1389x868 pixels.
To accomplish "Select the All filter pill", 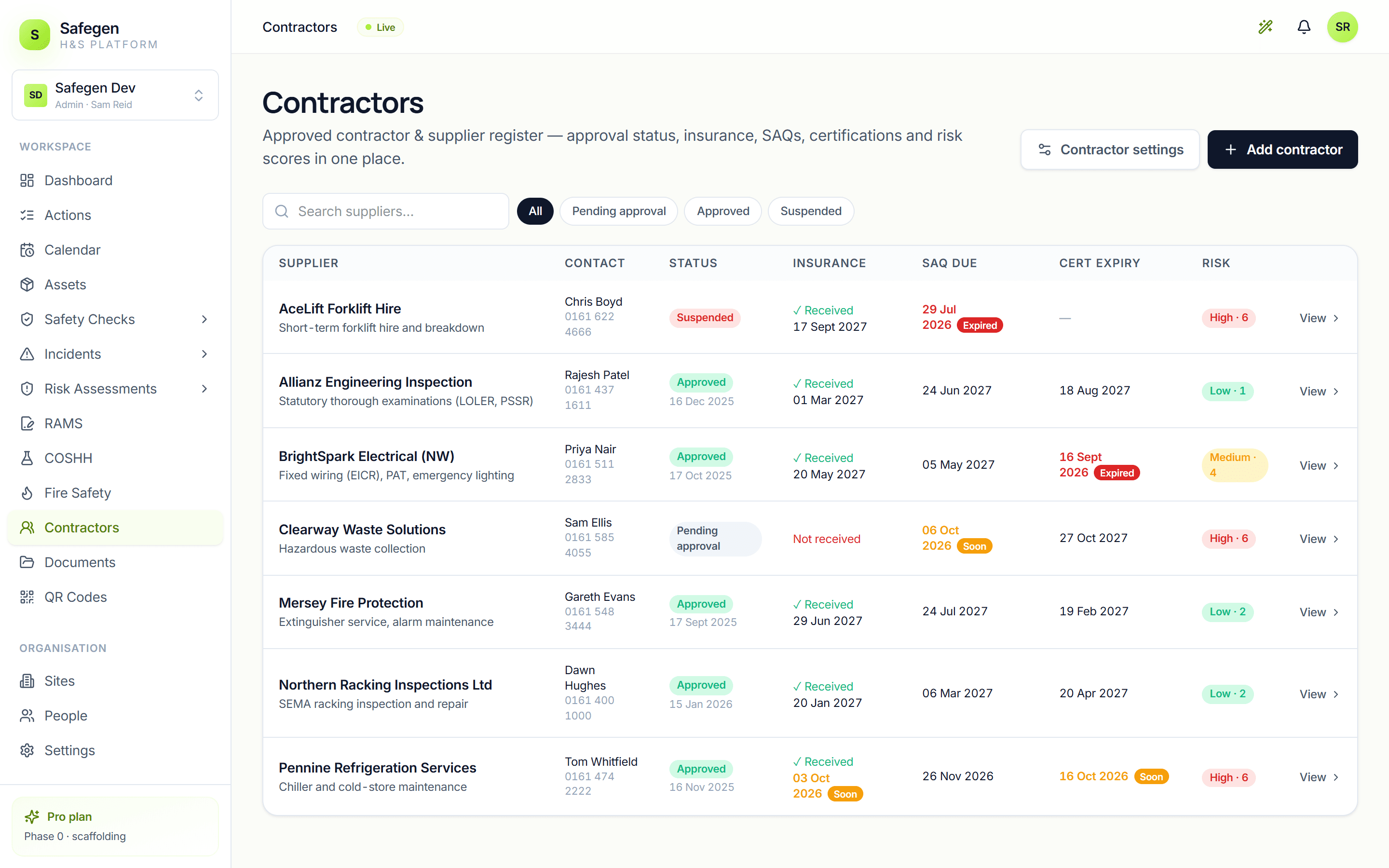I will [535, 211].
